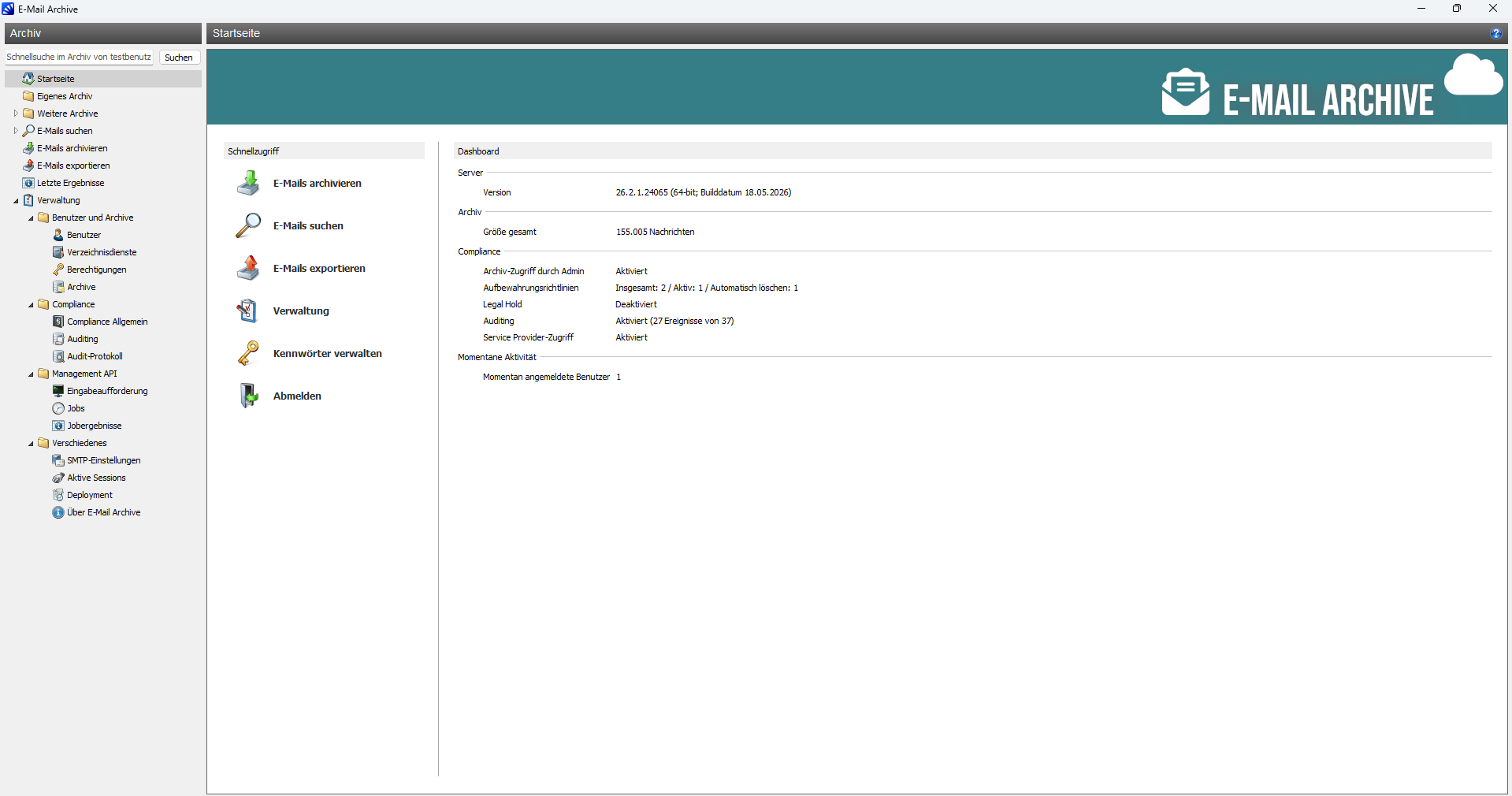Click the Weitere Archive folder icon
Screen dimensions: 1512x796
28,113
